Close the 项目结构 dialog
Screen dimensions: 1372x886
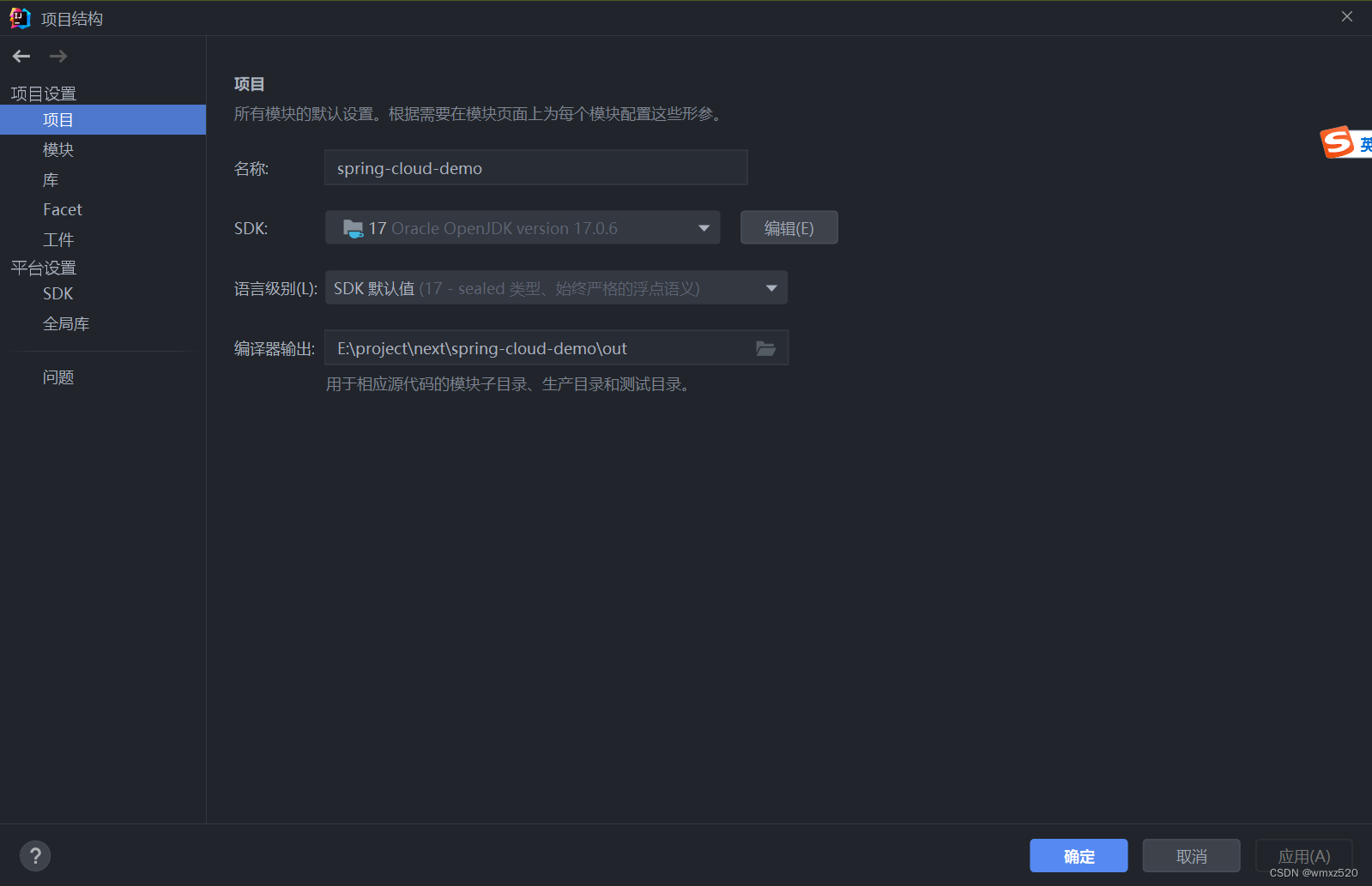[1347, 16]
